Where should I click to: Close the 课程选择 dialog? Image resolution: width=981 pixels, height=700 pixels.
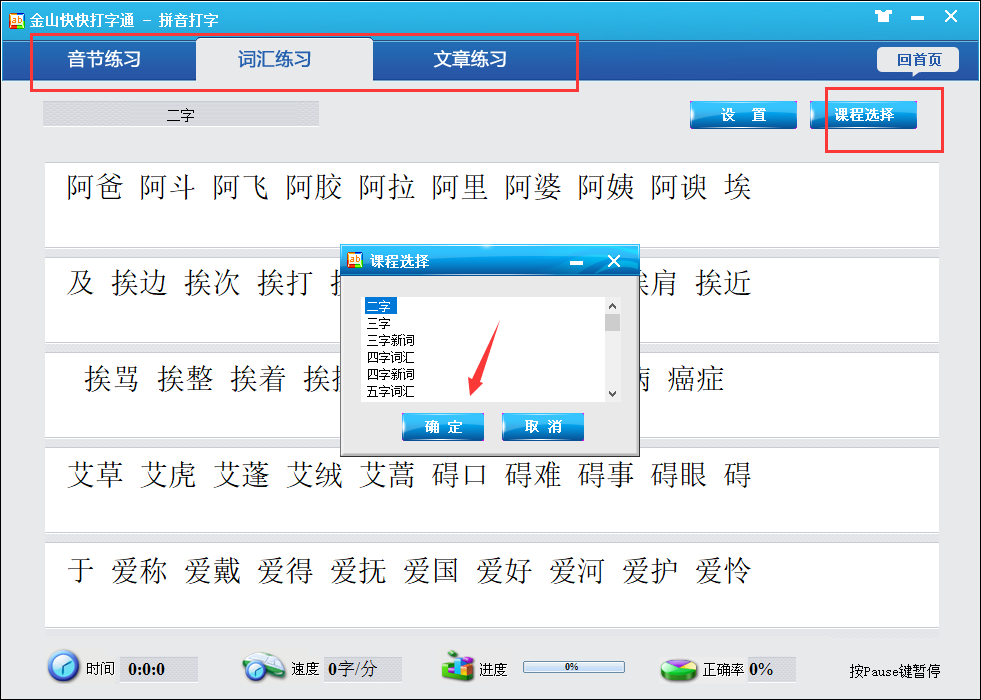(x=614, y=261)
